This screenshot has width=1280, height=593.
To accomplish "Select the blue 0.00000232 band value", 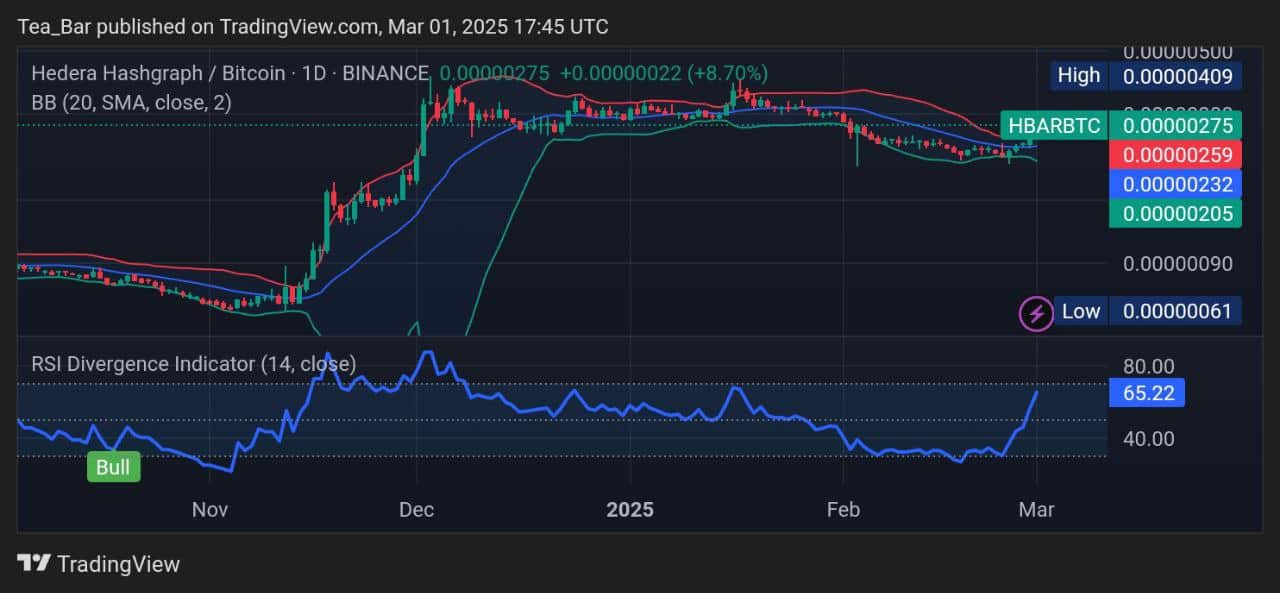I will pos(1177,184).
